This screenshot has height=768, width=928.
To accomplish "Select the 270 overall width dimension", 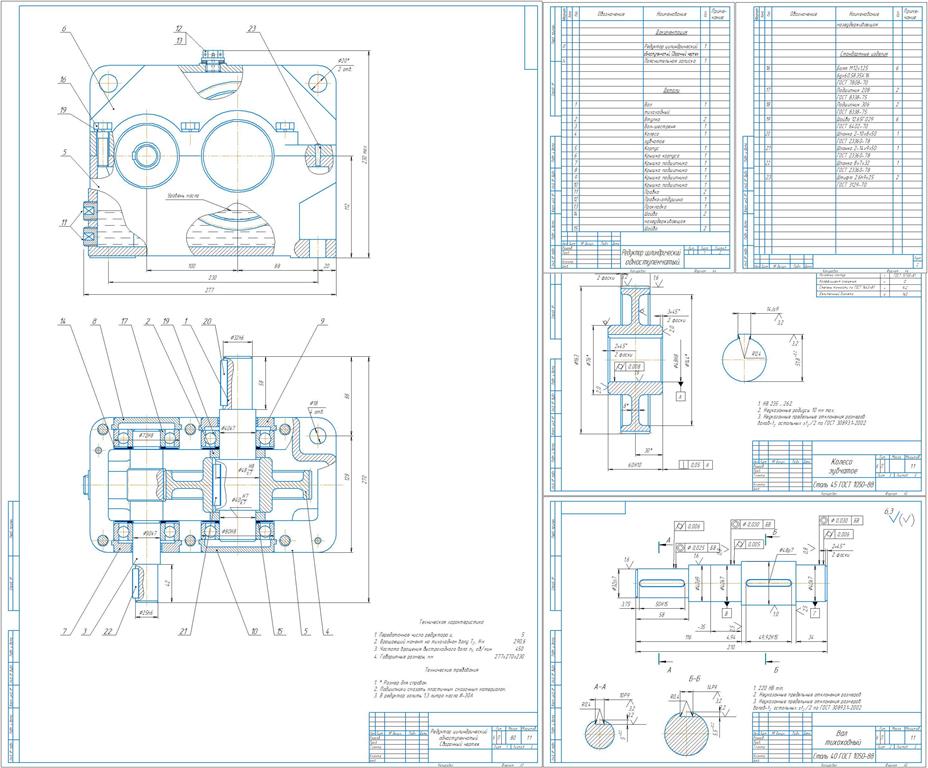I will click(365, 479).
